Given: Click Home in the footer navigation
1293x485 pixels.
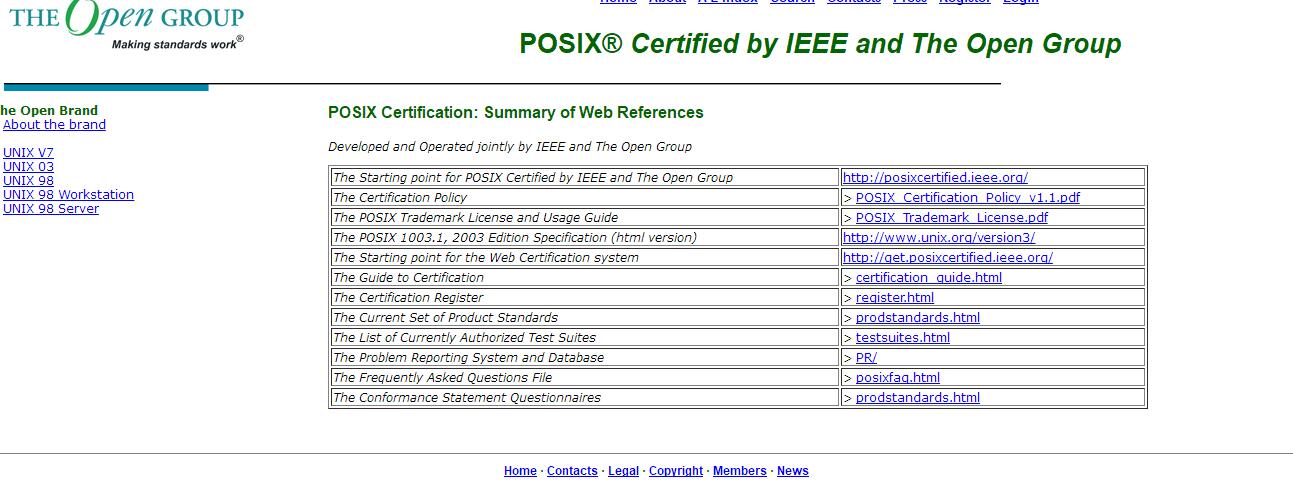Looking at the screenshot, I should pyautogui.click(x=520, y=471).
